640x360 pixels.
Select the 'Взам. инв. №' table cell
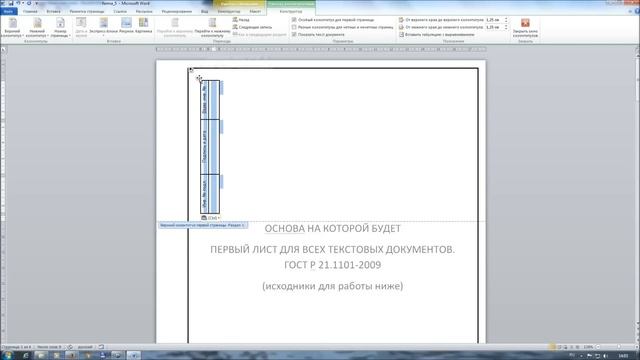[204, 100]
